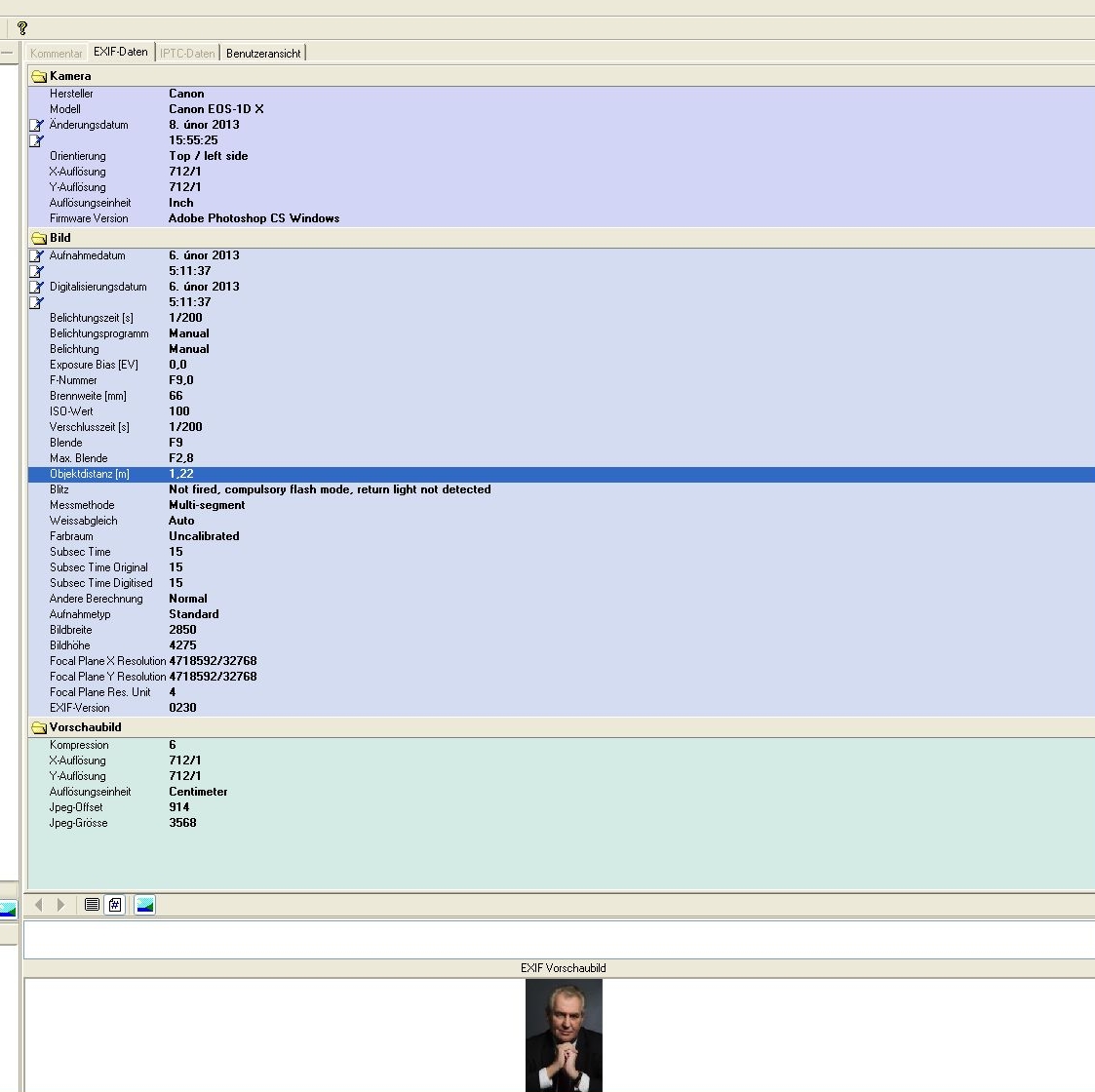Click the edit icon beside Digitalisierungsdatum
The height and width of the screenshot is (1092, 1095).
[x=37, y=287]
